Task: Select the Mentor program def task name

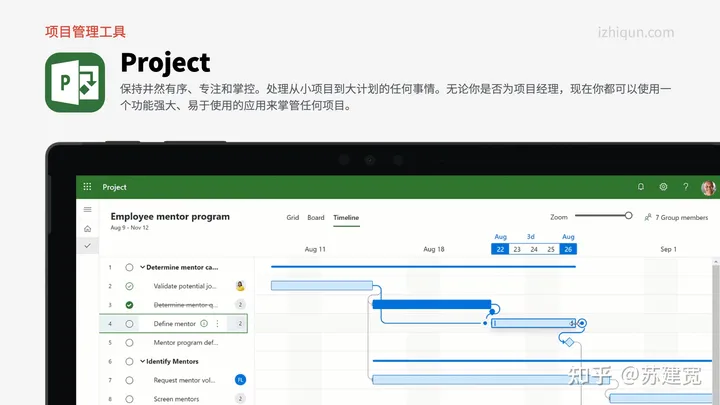Action: 186,343
